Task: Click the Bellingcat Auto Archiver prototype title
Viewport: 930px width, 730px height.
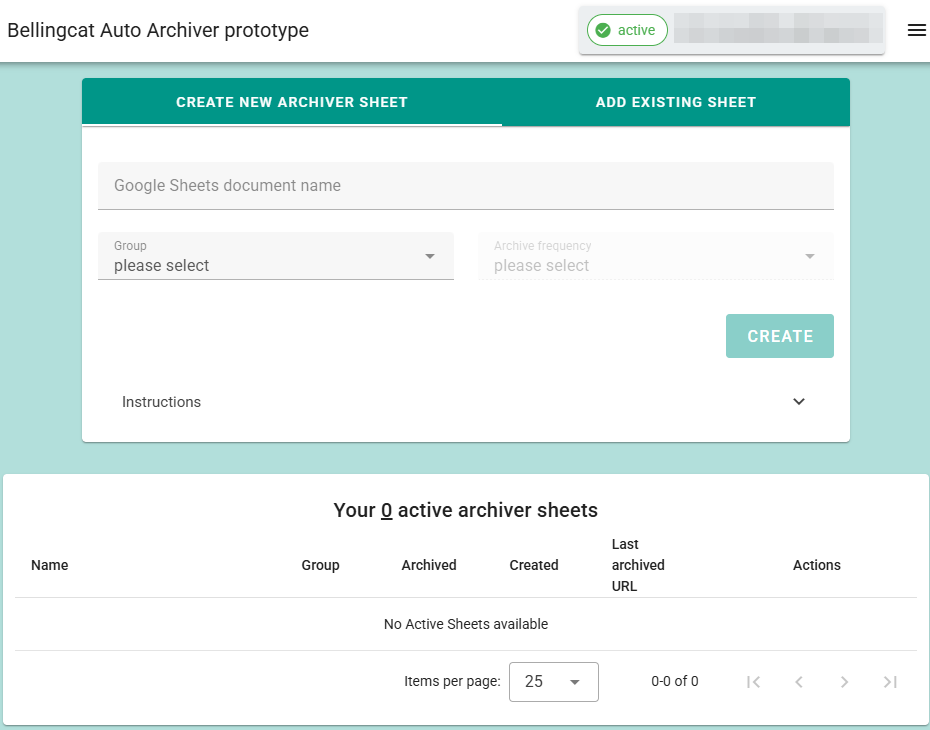Action: point(158,30)
